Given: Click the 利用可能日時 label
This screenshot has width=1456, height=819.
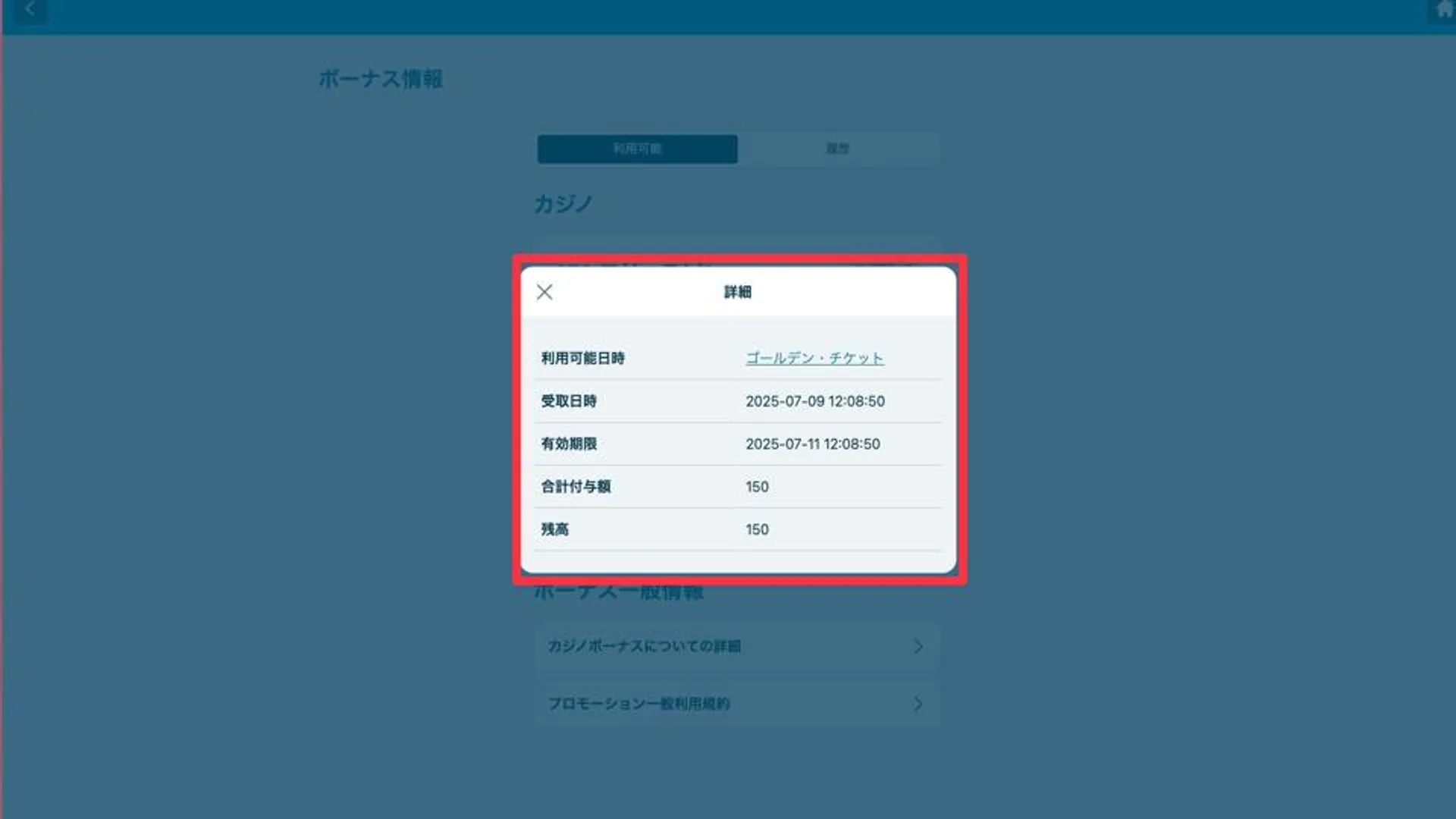Looking at the screenshot, I should (x=582, y=358).
